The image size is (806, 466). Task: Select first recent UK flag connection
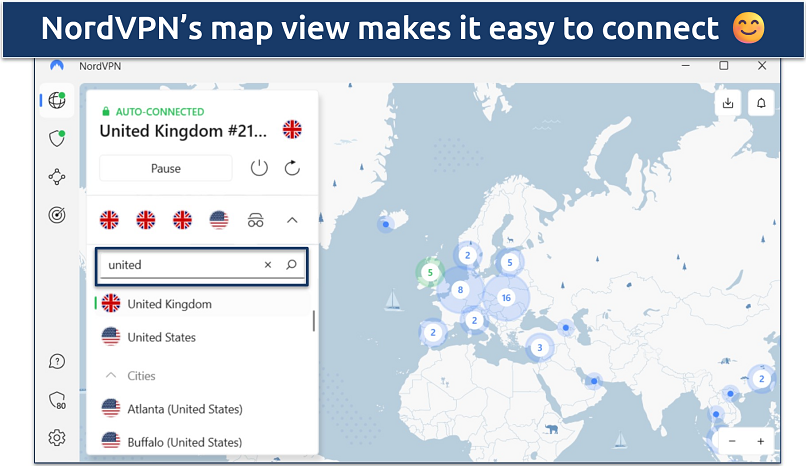pyautogui.click(x=109, y=220)
